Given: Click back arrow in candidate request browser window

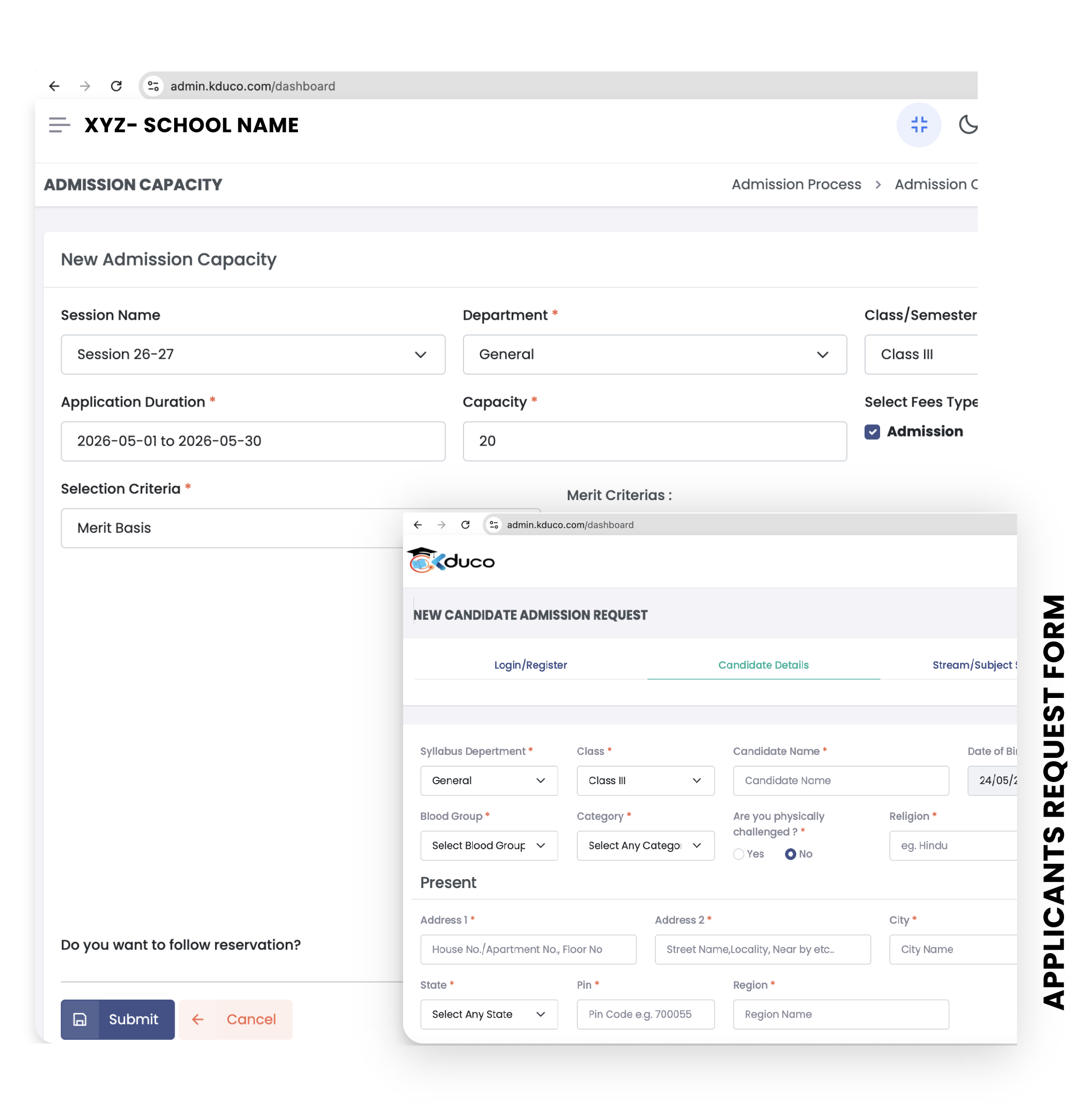Looking at the screenshot, I should pos(418,524).
